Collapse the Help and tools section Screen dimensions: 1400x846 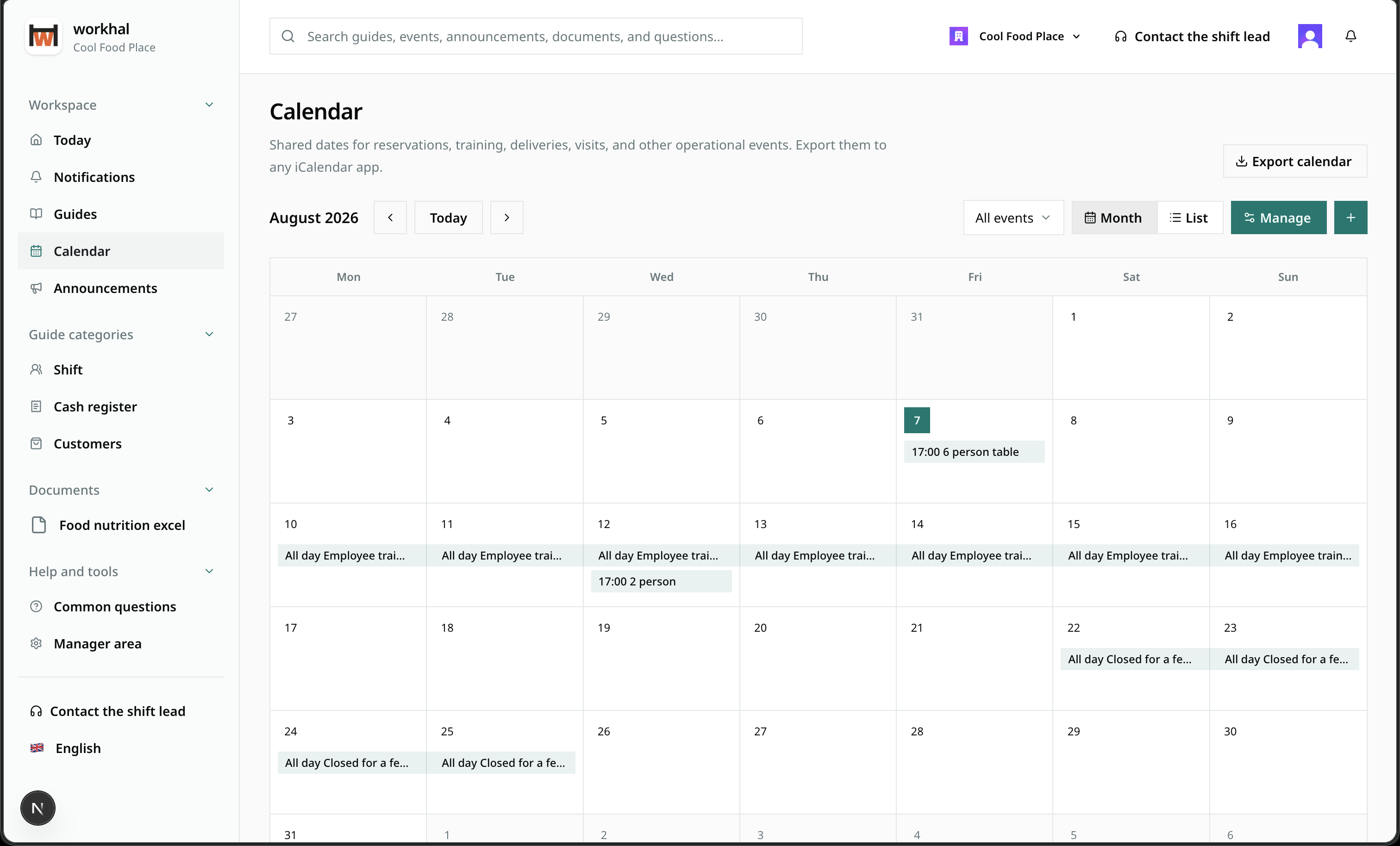click(x=209, y=571)
